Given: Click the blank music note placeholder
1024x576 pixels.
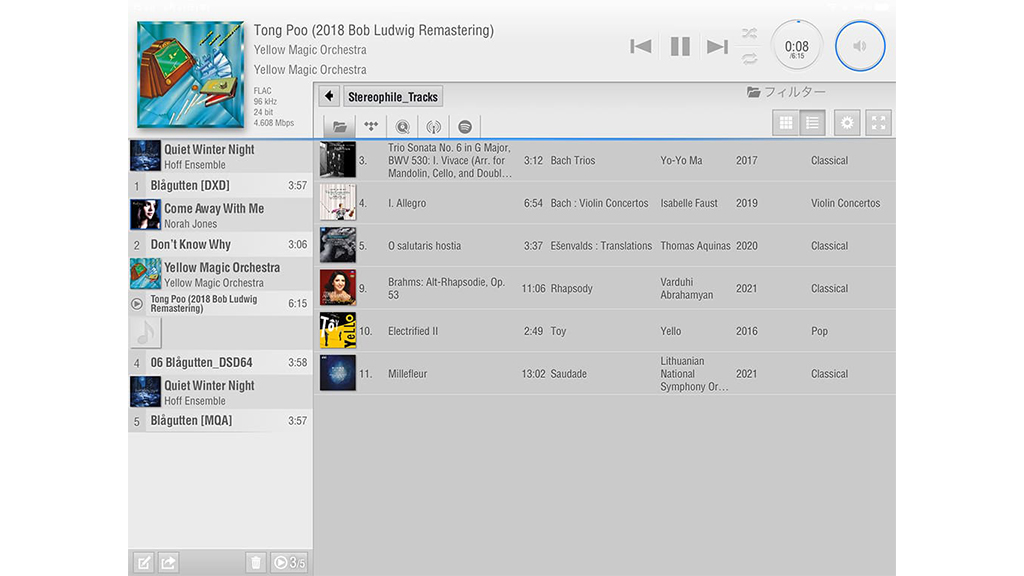Looking at the screenshot, I should (x=145, y=333).
